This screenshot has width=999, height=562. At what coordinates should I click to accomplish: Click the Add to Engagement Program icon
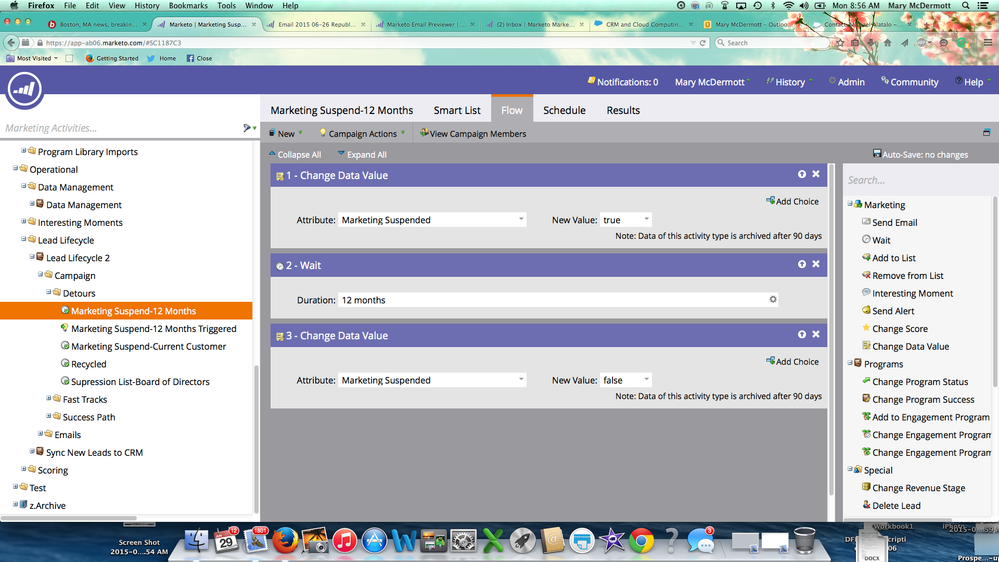[x=866, y=417]
